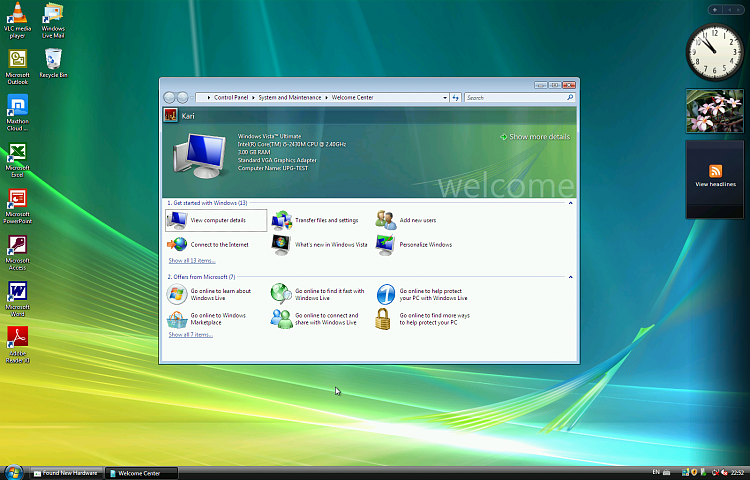Select the Maxthon Cloud desktop shortcut
Image resolution: width=750 pixels, height=480 pixels.
coord(18,113)
